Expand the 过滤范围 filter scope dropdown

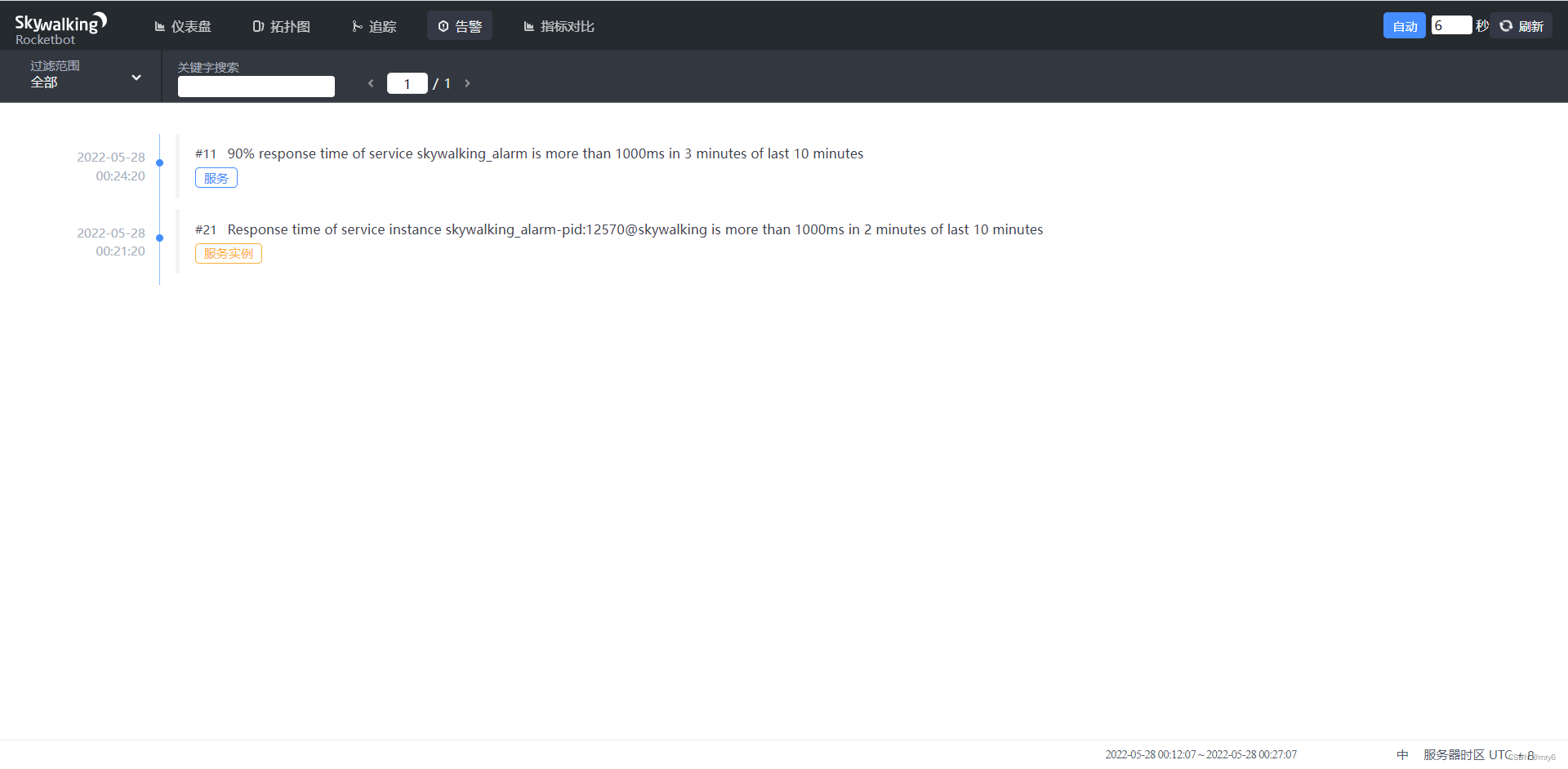(x=86, y=76)
